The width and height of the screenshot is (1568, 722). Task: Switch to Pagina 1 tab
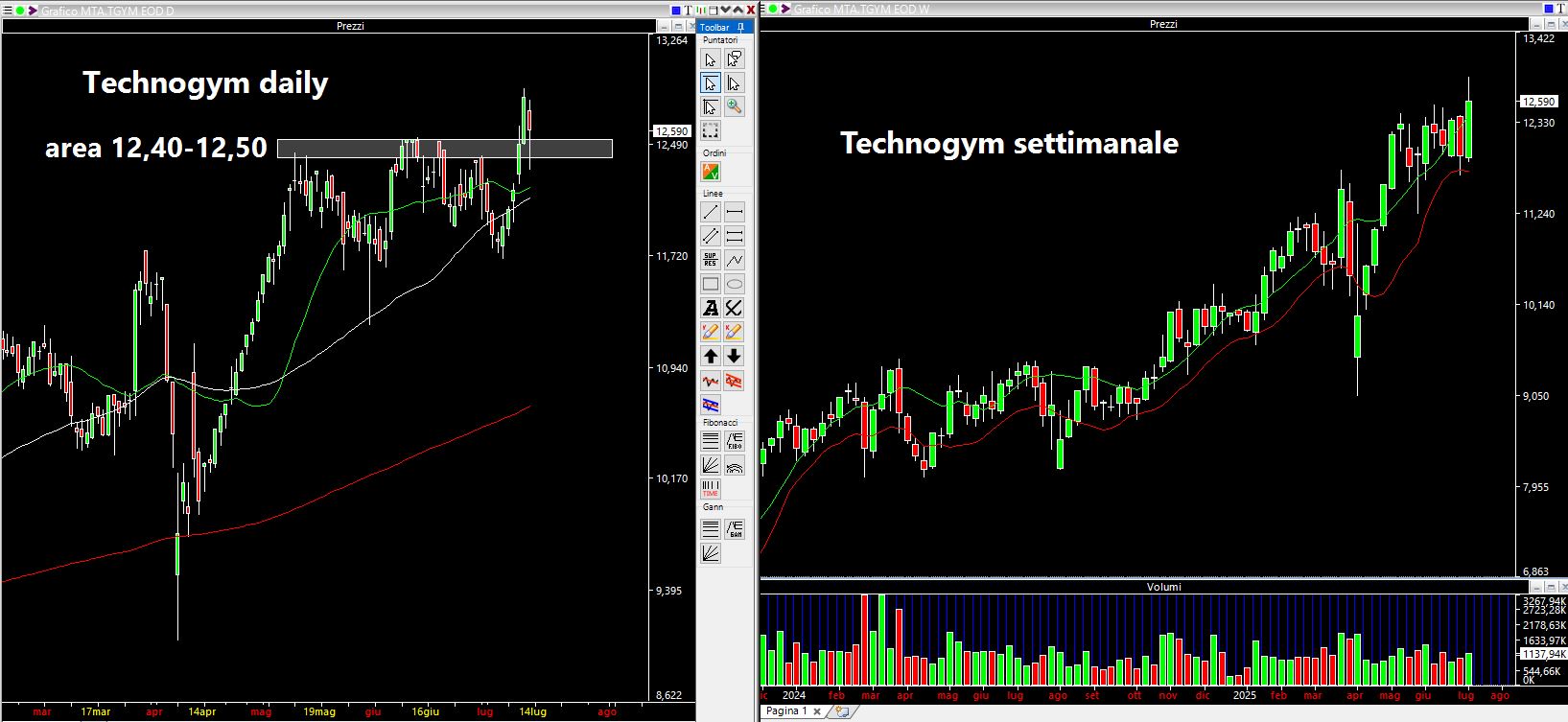pyautogui.click(x=786, y=711)
